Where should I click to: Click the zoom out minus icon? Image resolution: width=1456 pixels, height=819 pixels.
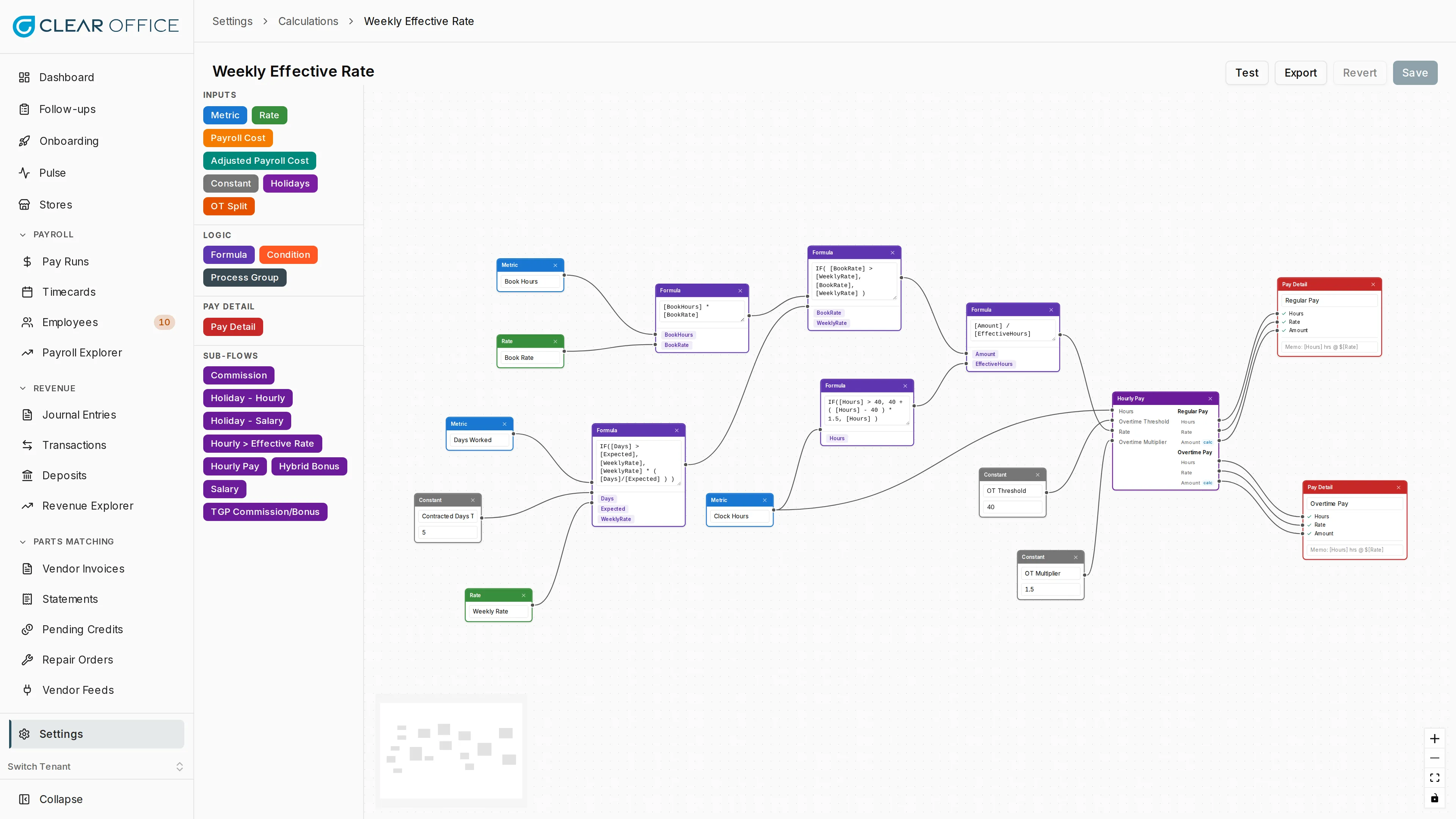click(1434, 758)
